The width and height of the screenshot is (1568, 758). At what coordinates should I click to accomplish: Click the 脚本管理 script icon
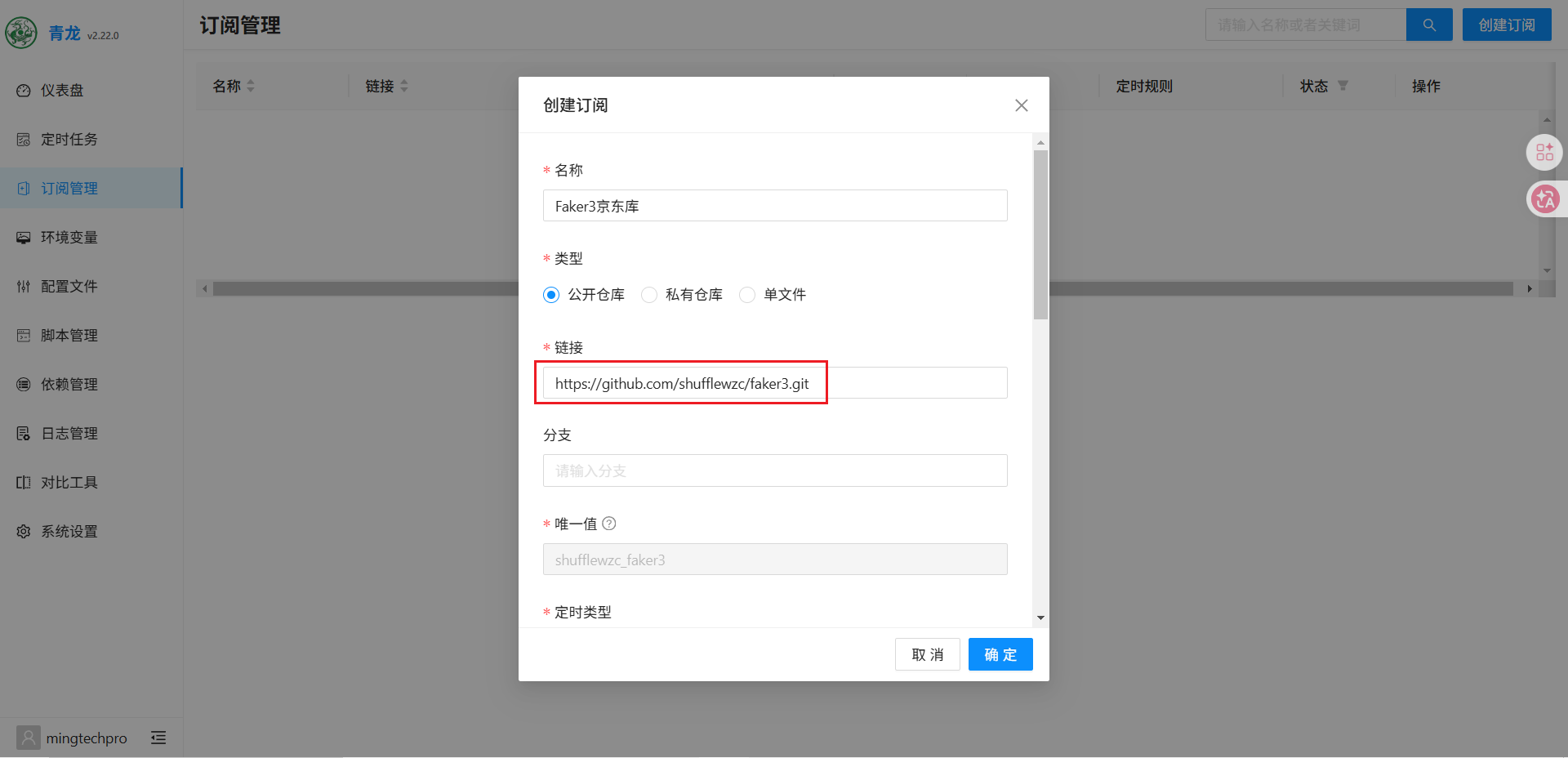point(24,335)
